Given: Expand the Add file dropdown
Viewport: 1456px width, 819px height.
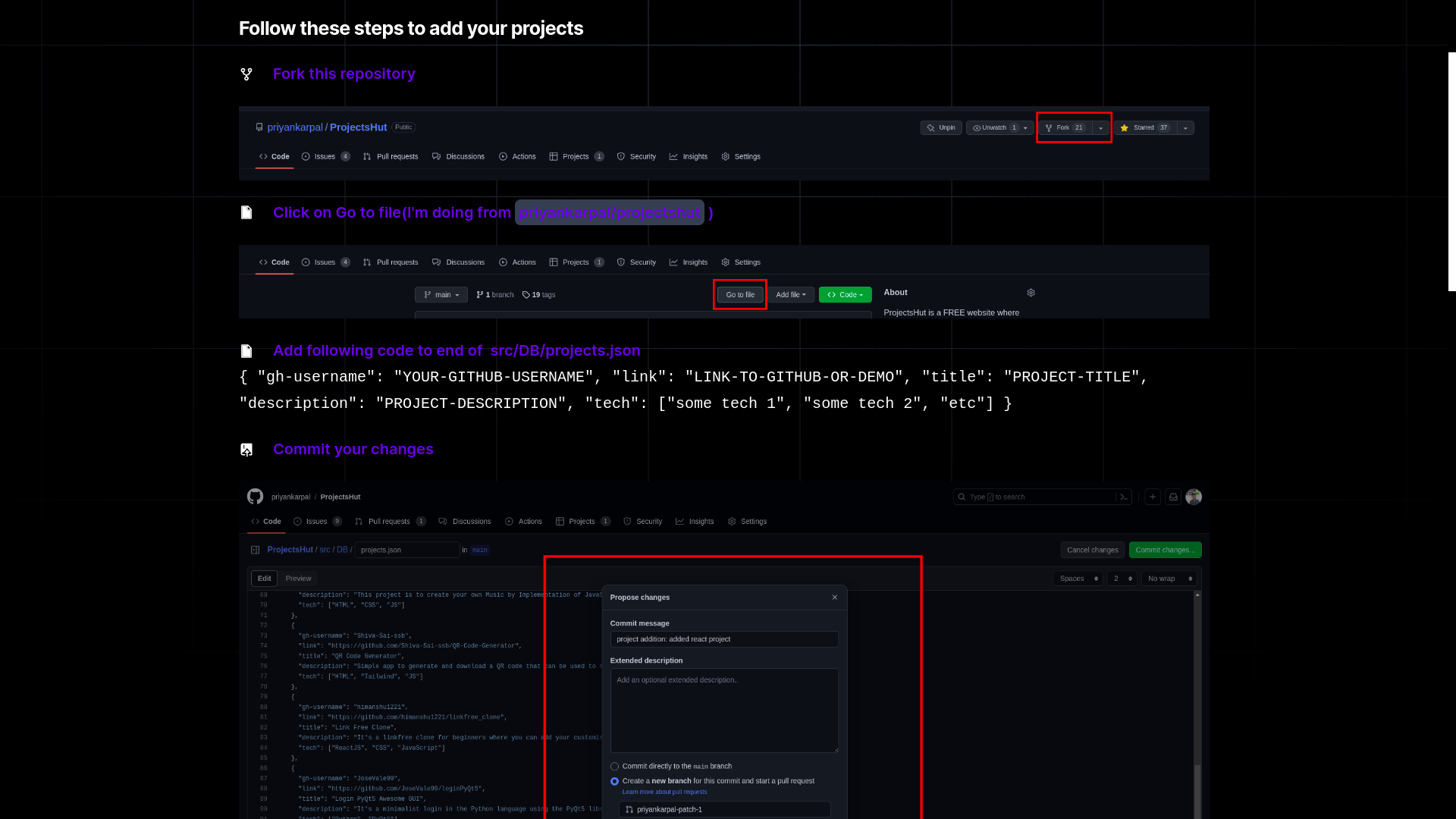Looking at the screenshot, I should [791, 294].
